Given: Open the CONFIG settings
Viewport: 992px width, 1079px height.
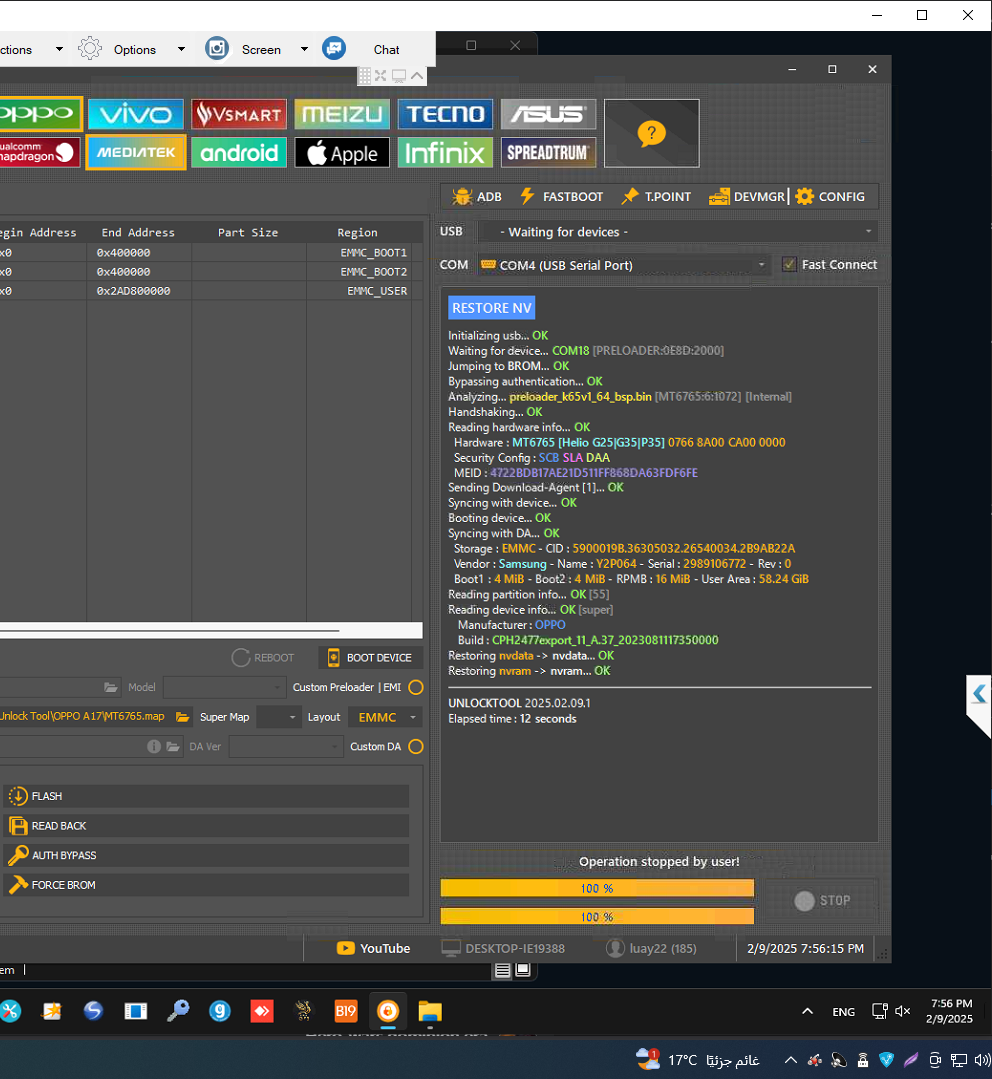Looking at the screenshot, I should 830,197.
